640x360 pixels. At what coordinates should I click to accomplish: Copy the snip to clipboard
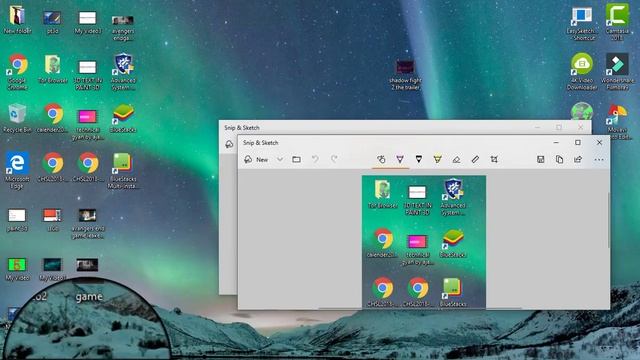click(560, 160)
